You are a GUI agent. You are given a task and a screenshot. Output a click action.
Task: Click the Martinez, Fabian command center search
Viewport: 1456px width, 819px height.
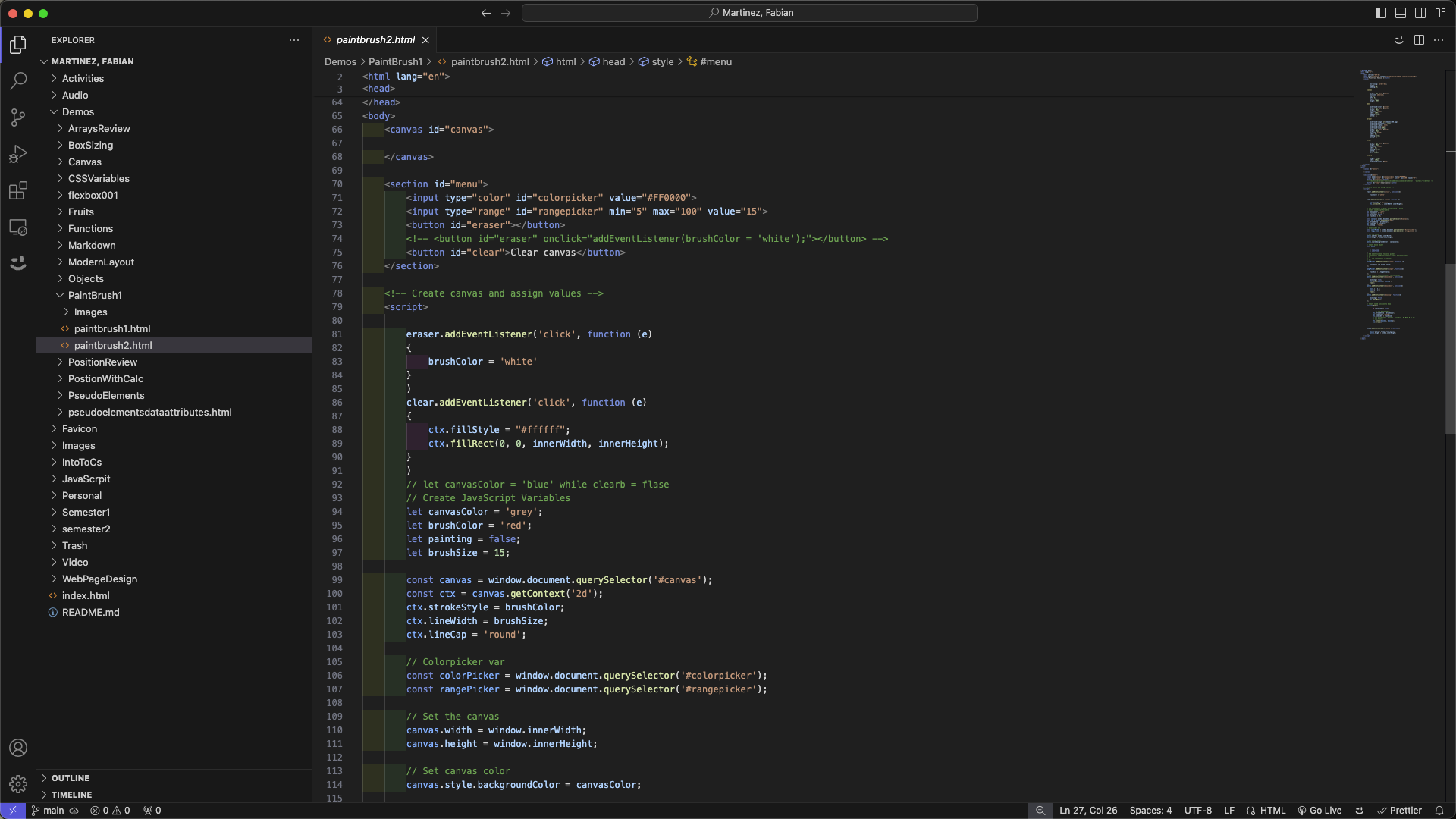pyautogui.click(x=750, y=13)
